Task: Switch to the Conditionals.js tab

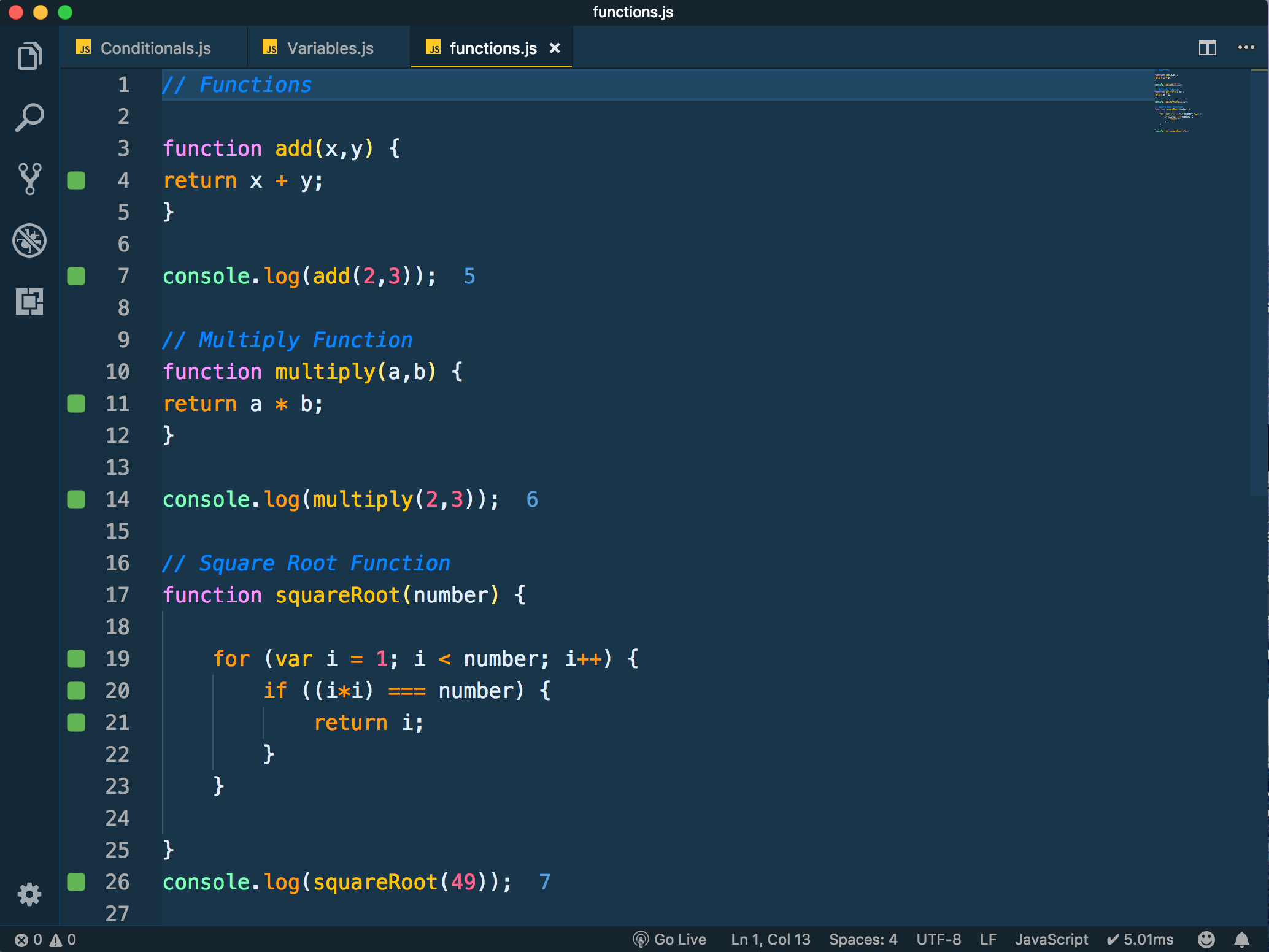Action: (x=153, y=48)
